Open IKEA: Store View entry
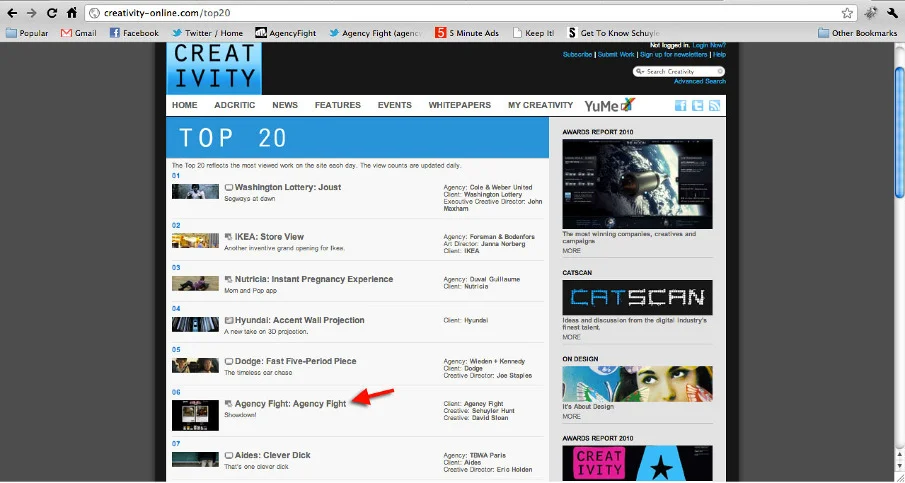Viewport: 905px width, 483px height. click(269, 237)
